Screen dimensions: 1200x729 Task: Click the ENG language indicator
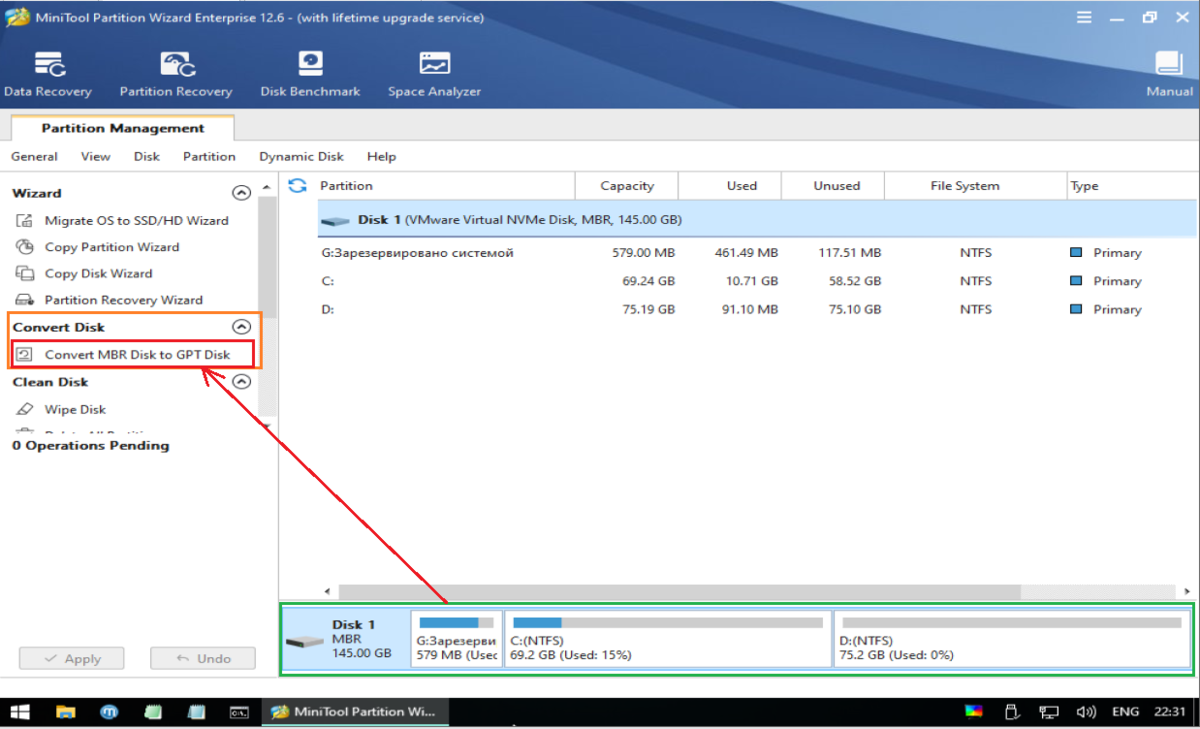click(1125, 712)
